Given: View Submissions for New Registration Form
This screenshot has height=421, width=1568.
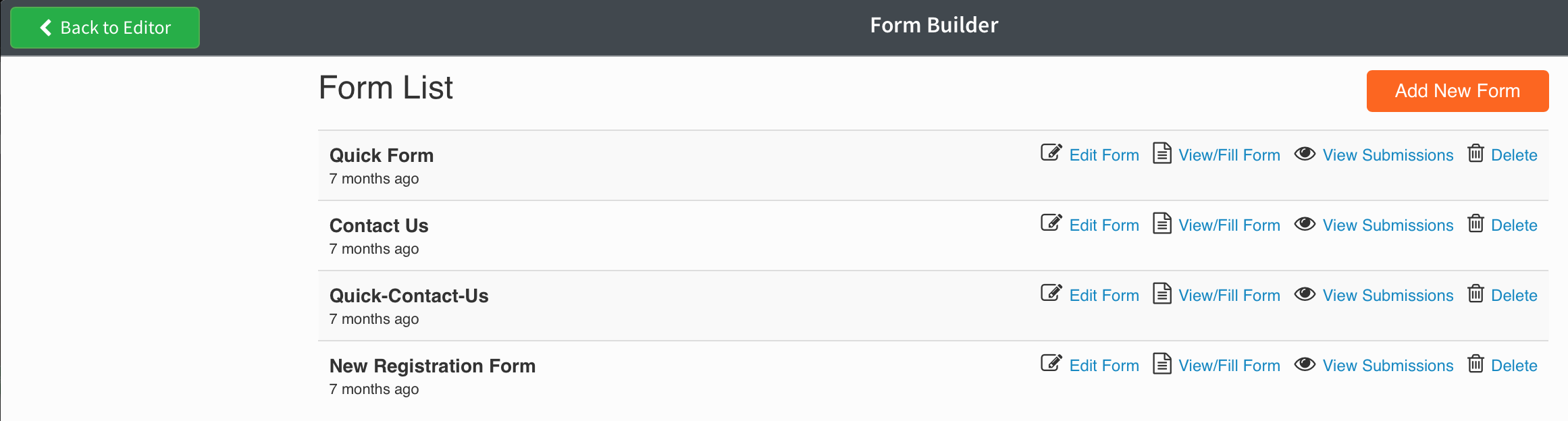Looking at the screenshot, I should tap(1388, 366).
